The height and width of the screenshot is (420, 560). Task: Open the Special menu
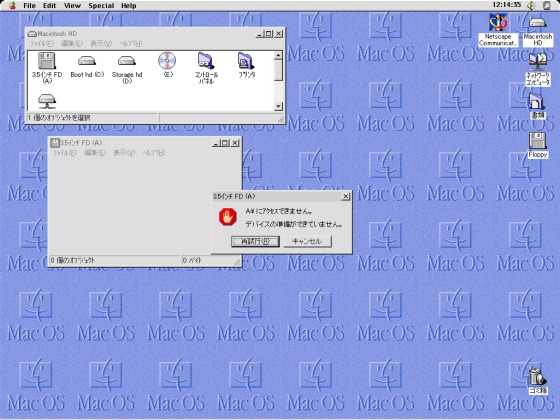[x=101, y=6]
